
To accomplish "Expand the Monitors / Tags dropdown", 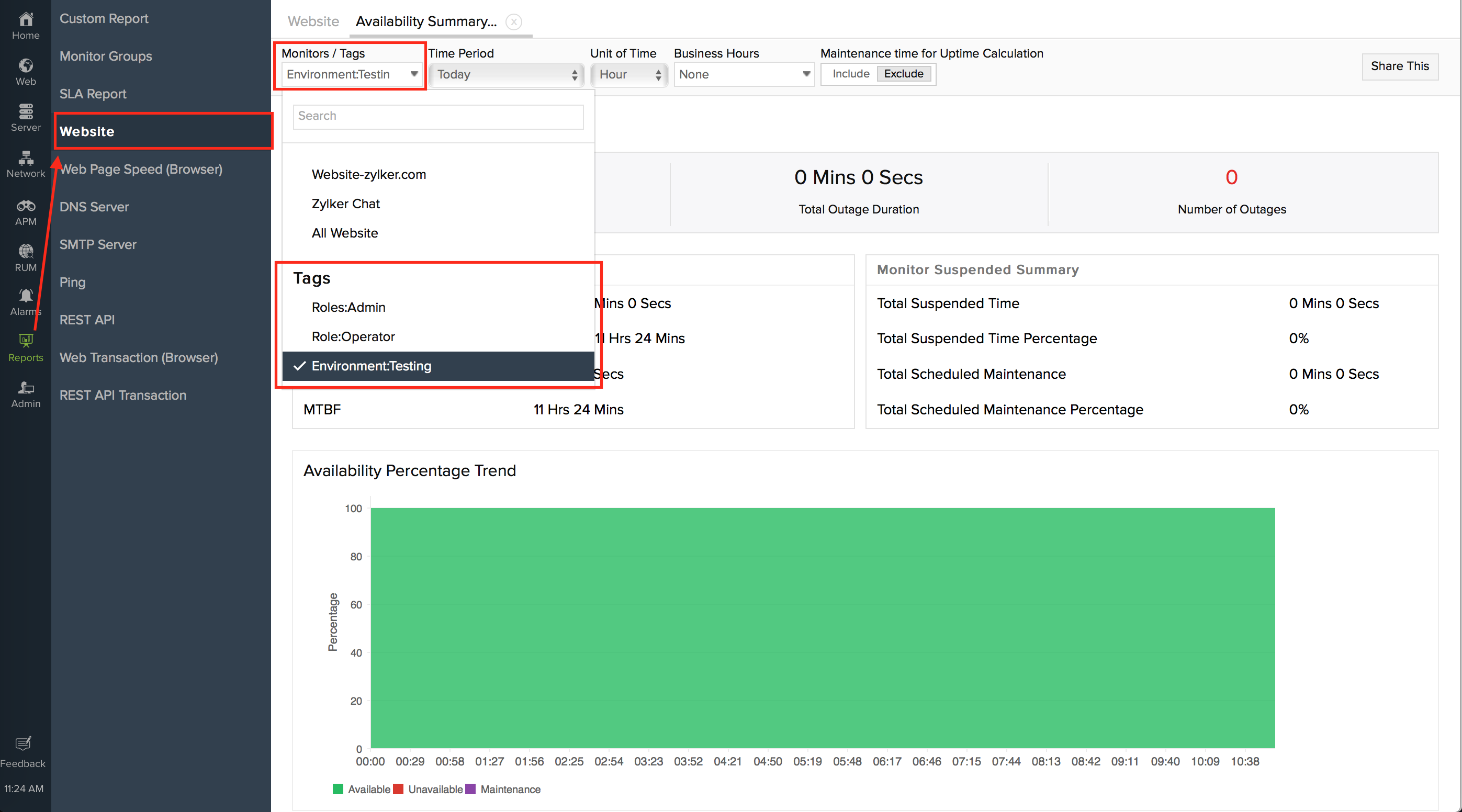I will [x=351, y=74].
